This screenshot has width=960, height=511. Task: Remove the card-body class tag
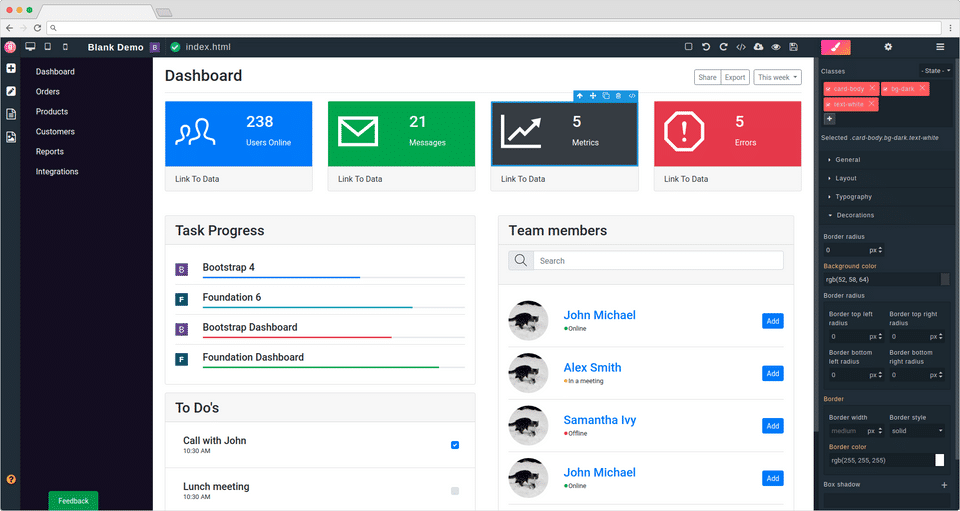coord(872,89)
